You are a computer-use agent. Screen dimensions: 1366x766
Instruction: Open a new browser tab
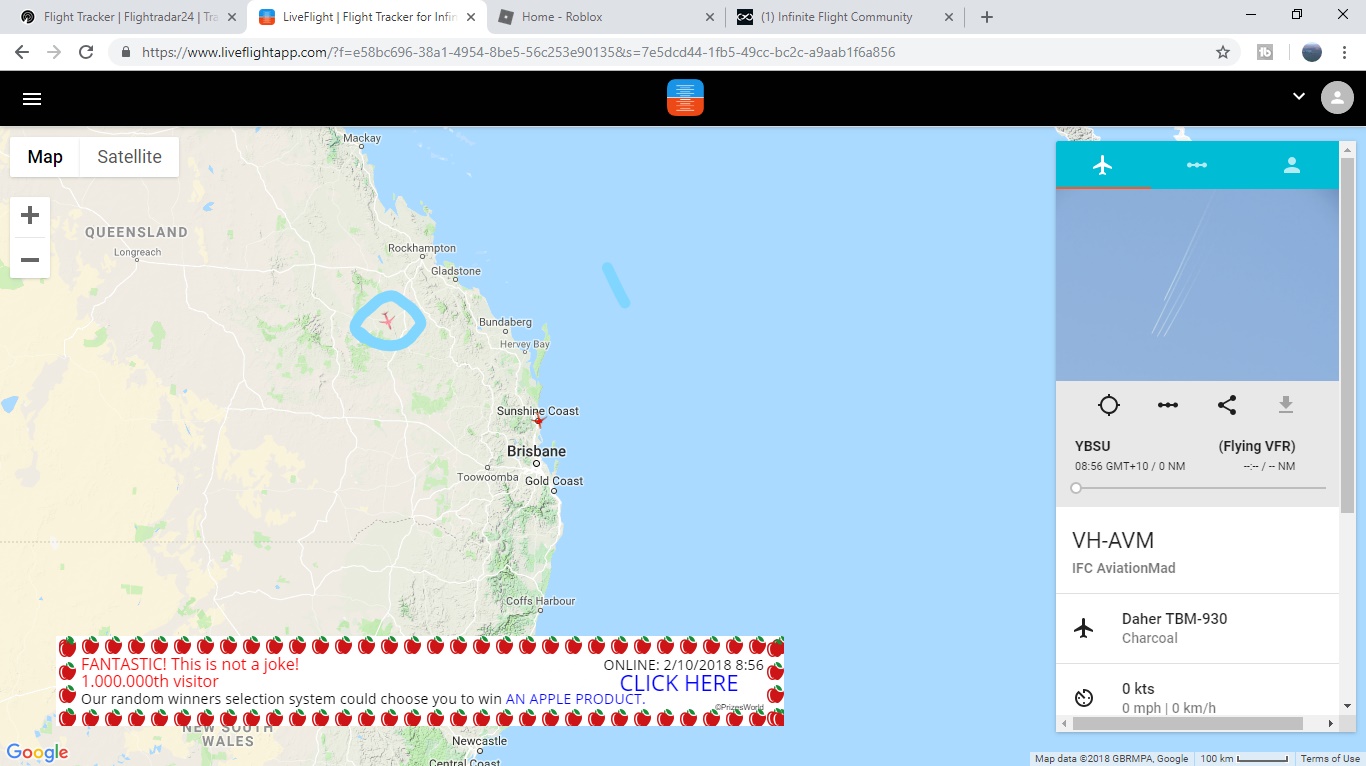(987, 17)
